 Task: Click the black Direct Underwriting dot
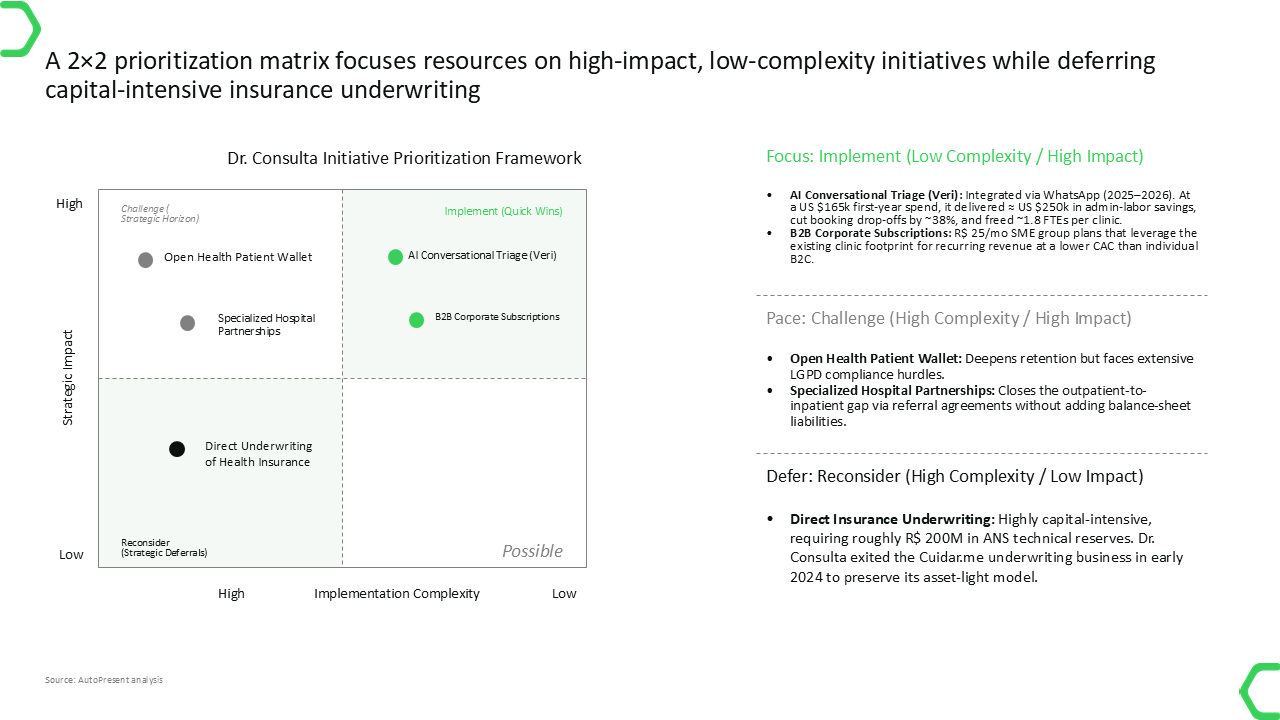pyautogui.click(x=177, y=449)
